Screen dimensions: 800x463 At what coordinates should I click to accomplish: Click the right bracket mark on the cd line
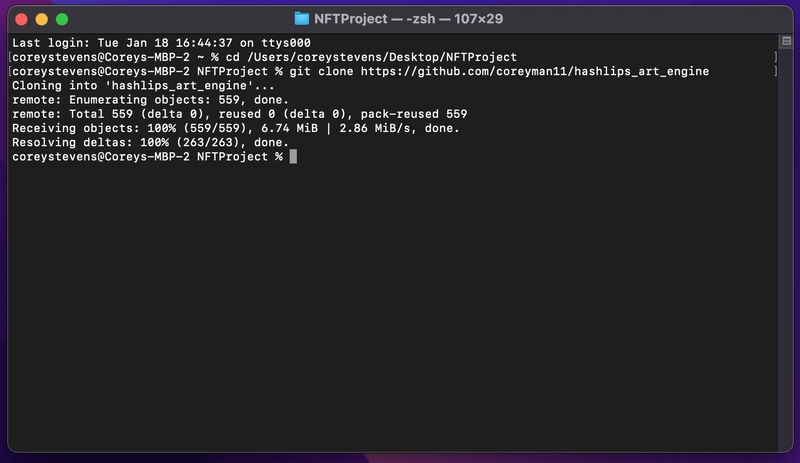(x=776, y=57)
